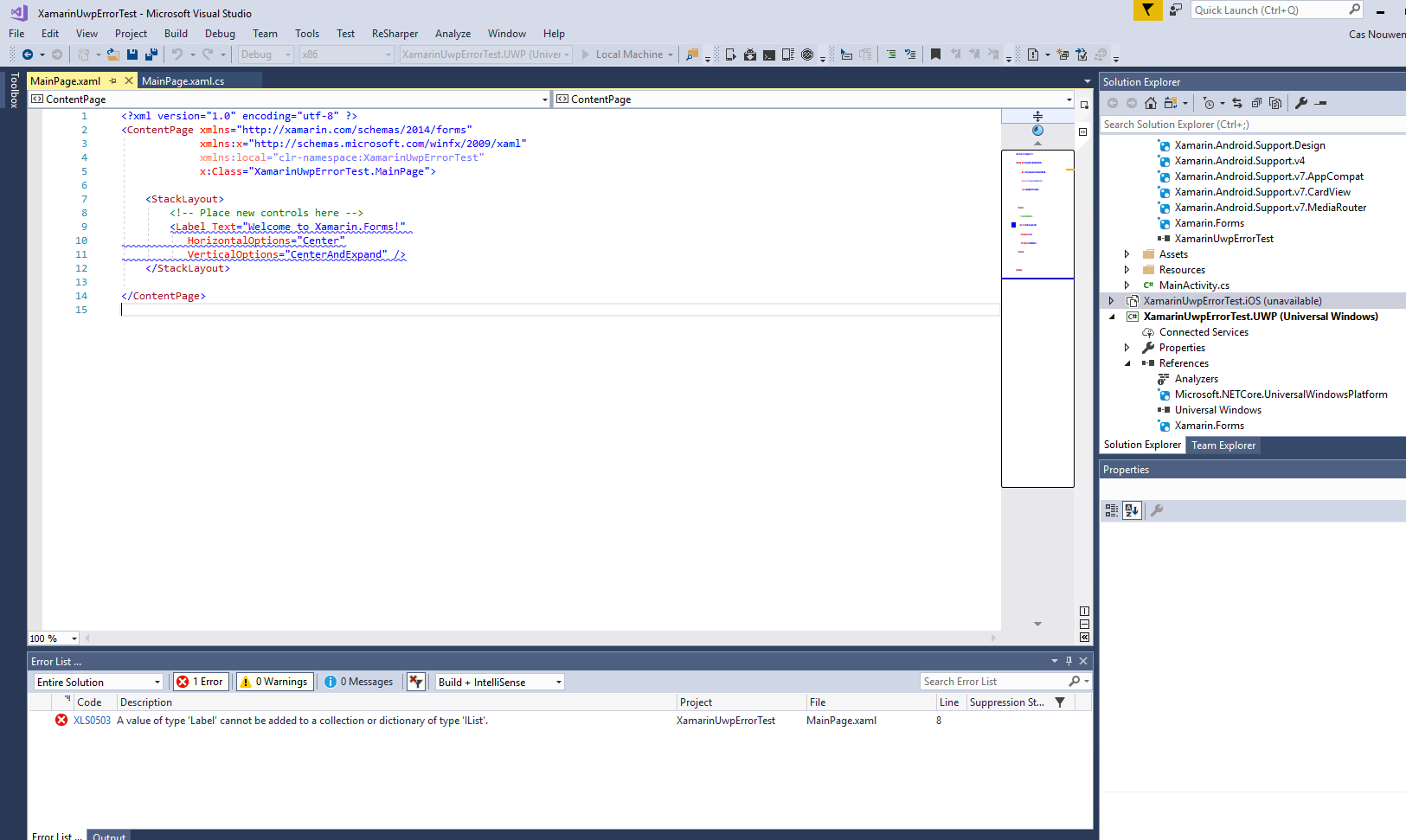
Task: Start debugging with the green Start arrow
Action: click(x=587, y=54)
